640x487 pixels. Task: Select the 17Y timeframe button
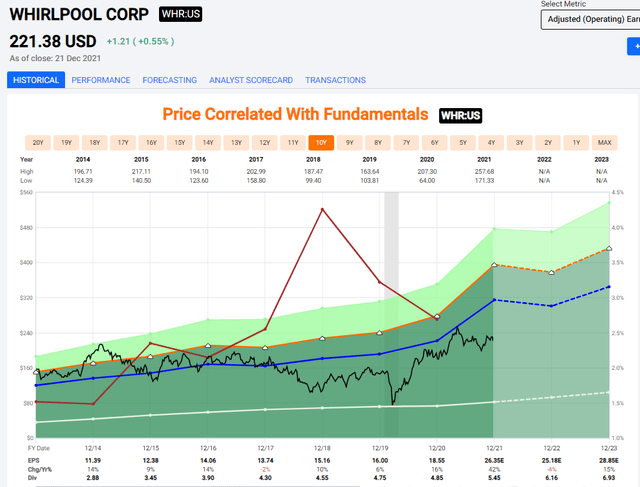point(123,142)
